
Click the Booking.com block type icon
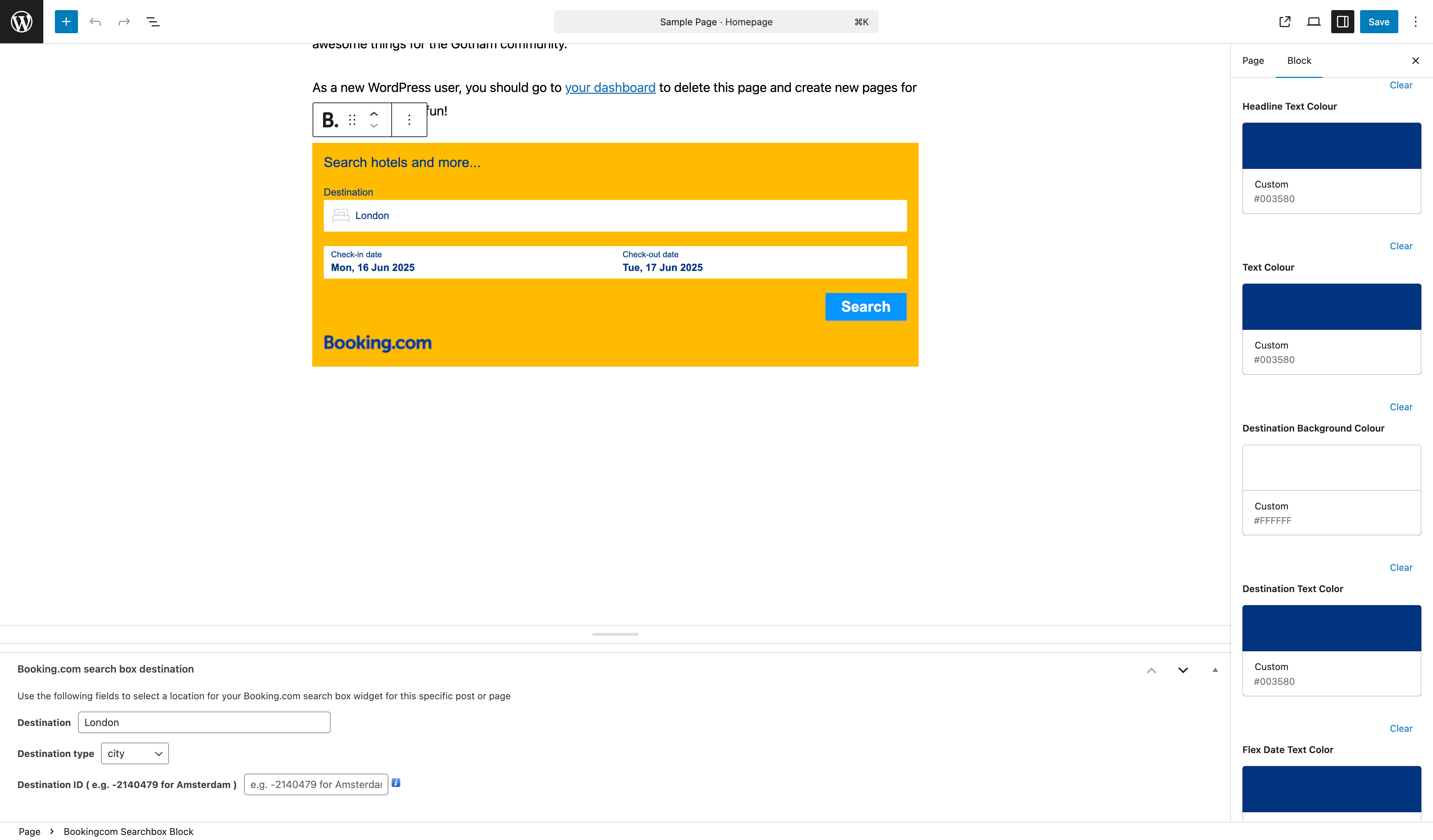pyautogui.click(x=330, y=120)
